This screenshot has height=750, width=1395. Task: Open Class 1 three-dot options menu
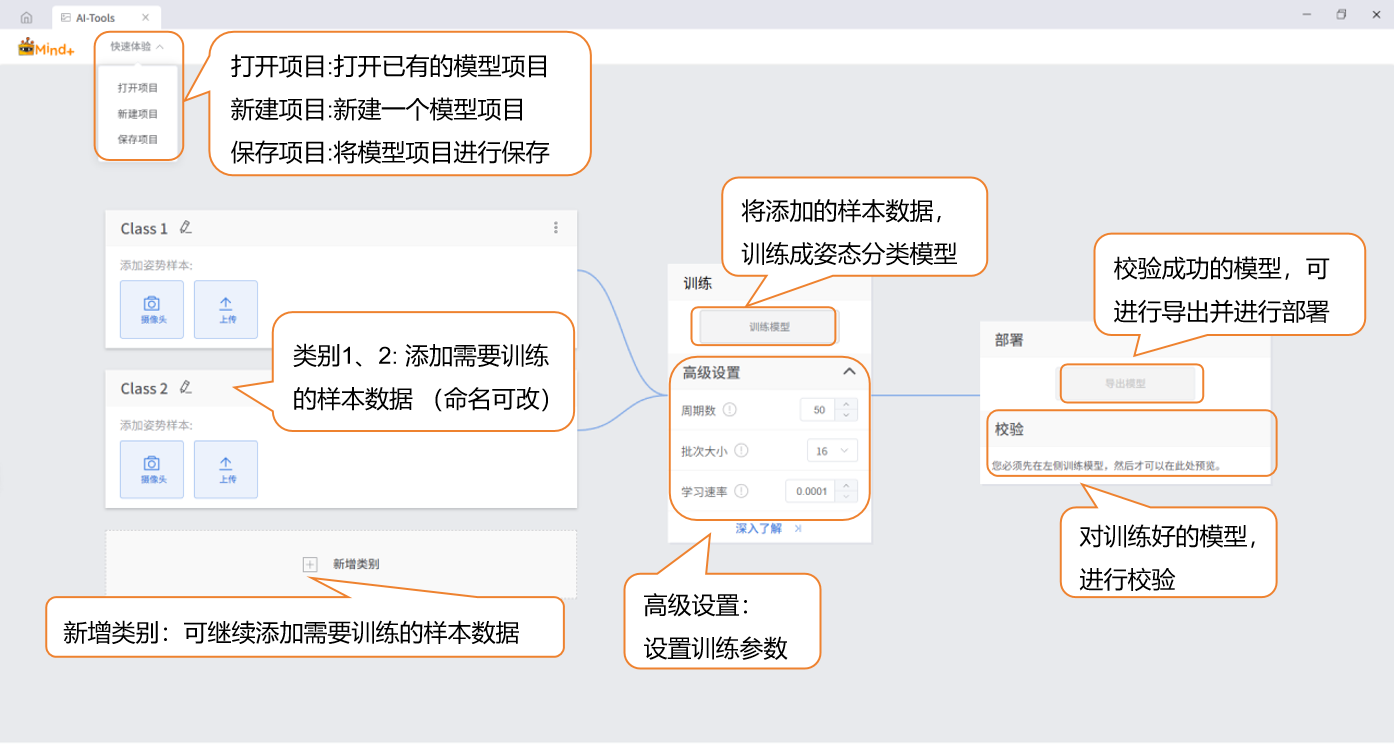point(556,228)
